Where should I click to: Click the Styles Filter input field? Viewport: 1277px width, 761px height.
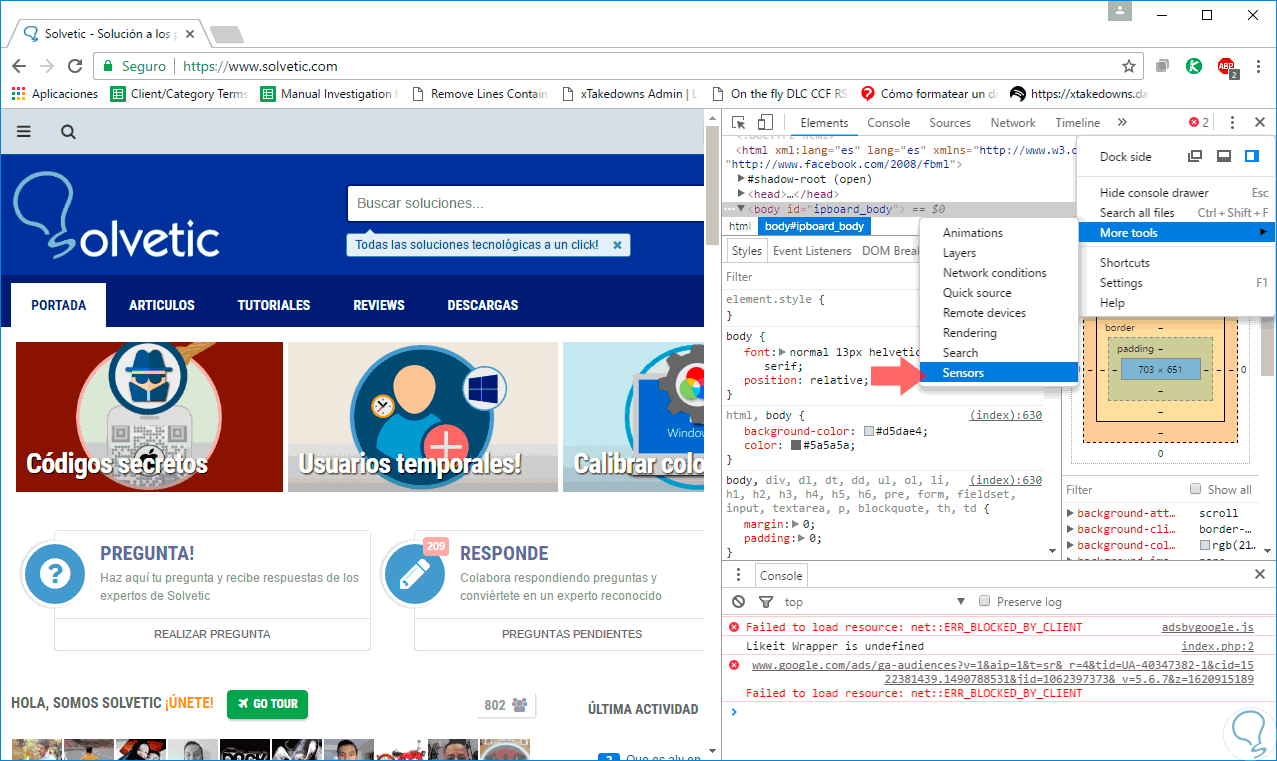pos(820,277)
